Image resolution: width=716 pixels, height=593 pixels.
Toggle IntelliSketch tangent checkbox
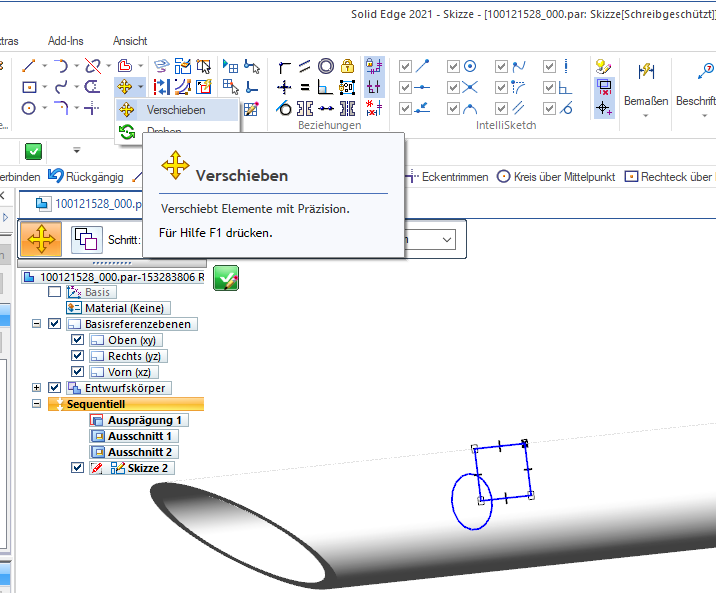point(549,109)
